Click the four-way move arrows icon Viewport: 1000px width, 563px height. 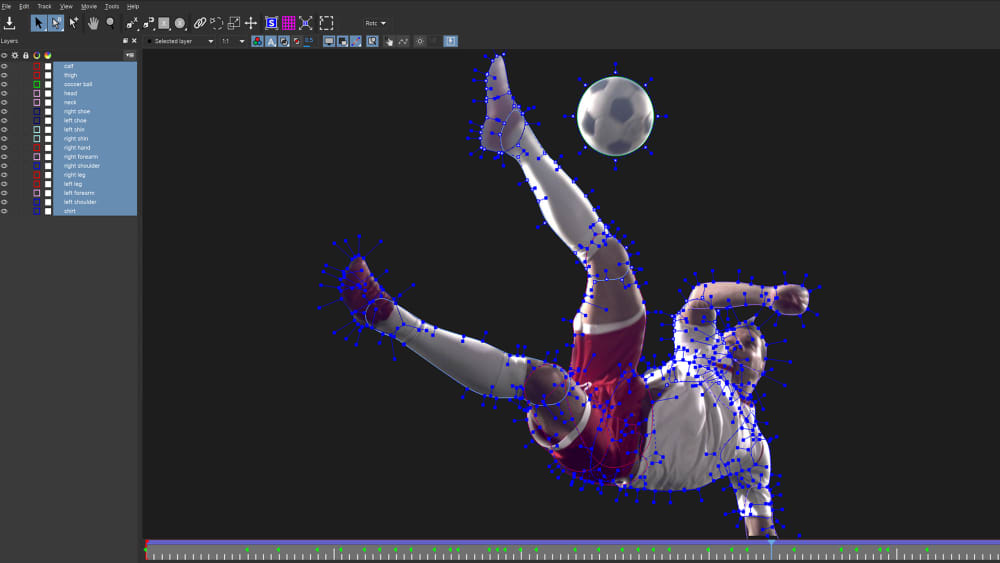point(250,23)
